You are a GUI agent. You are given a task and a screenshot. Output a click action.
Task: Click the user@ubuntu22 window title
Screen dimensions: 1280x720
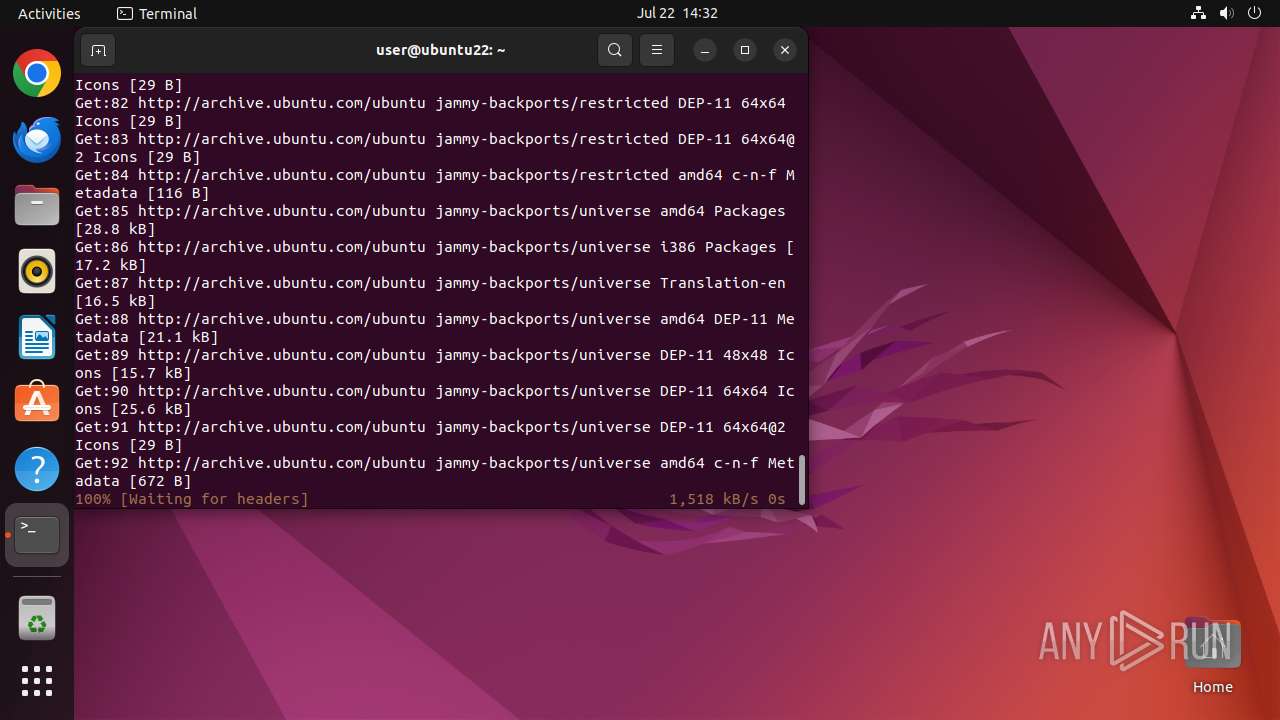coord(441,50)
